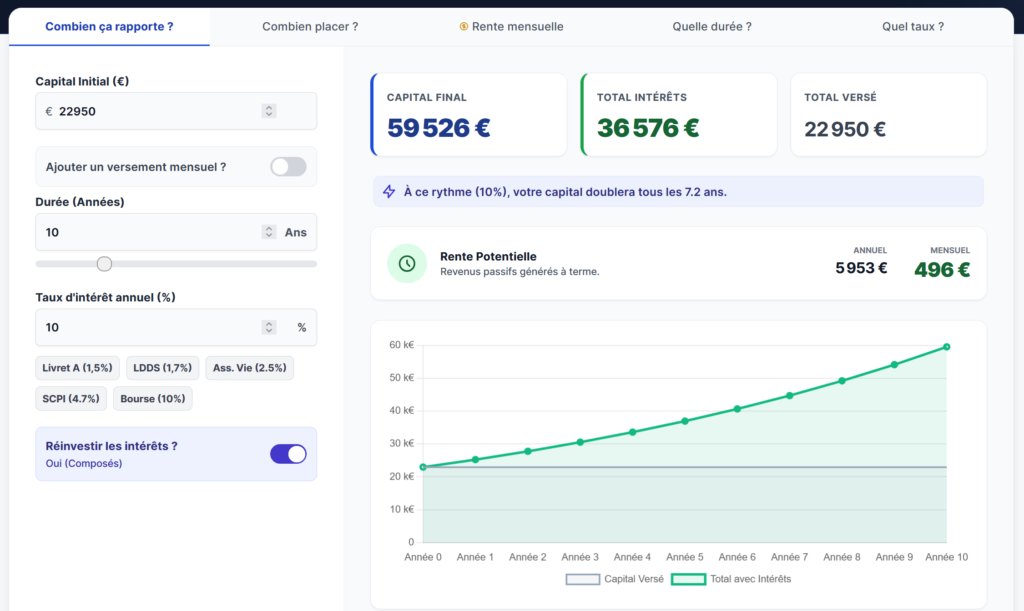Select the Quel taux ? tab

click(x=912, y=27)
